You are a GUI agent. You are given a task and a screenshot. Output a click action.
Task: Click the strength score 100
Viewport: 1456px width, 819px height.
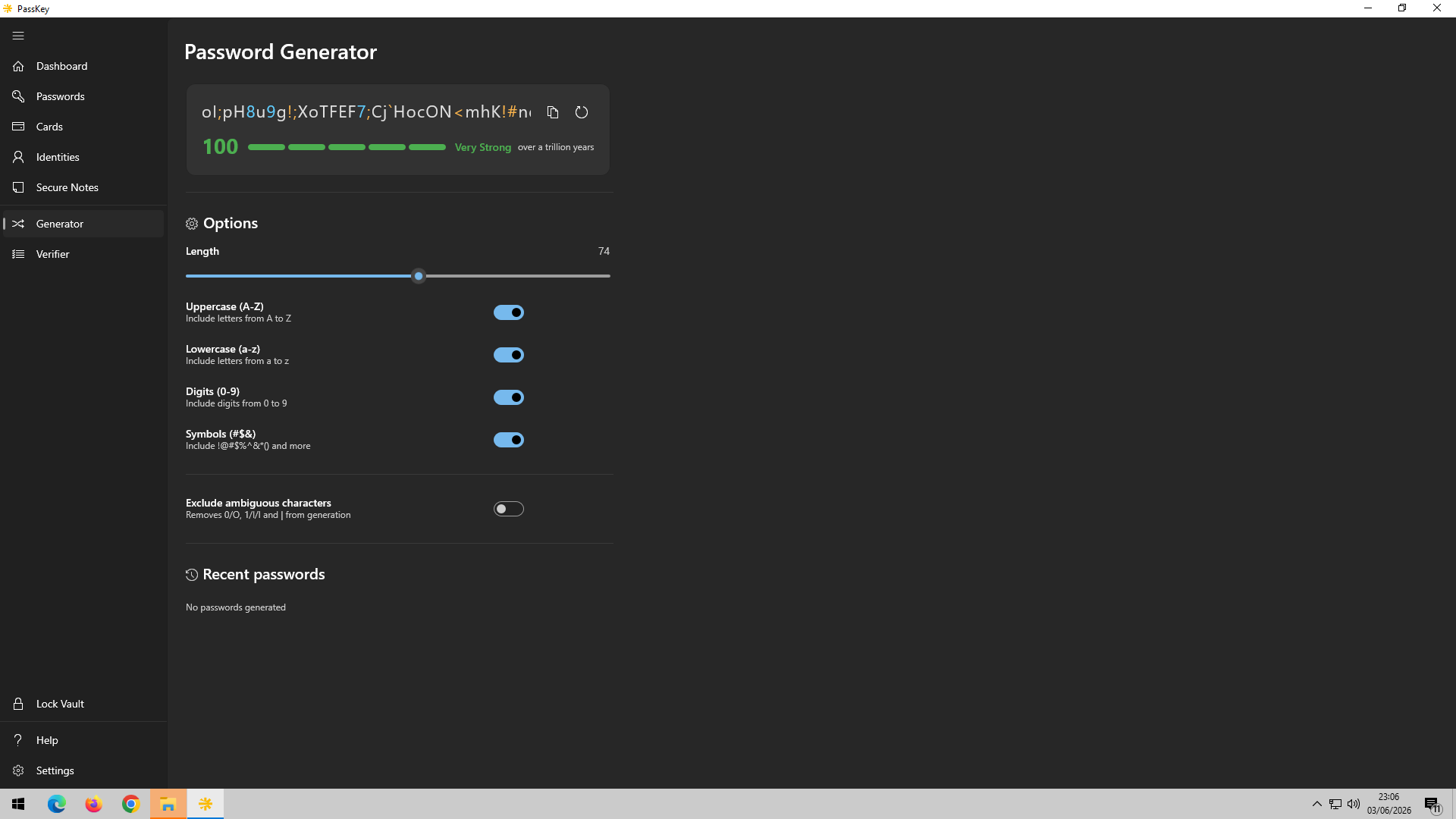click(220, 147)
